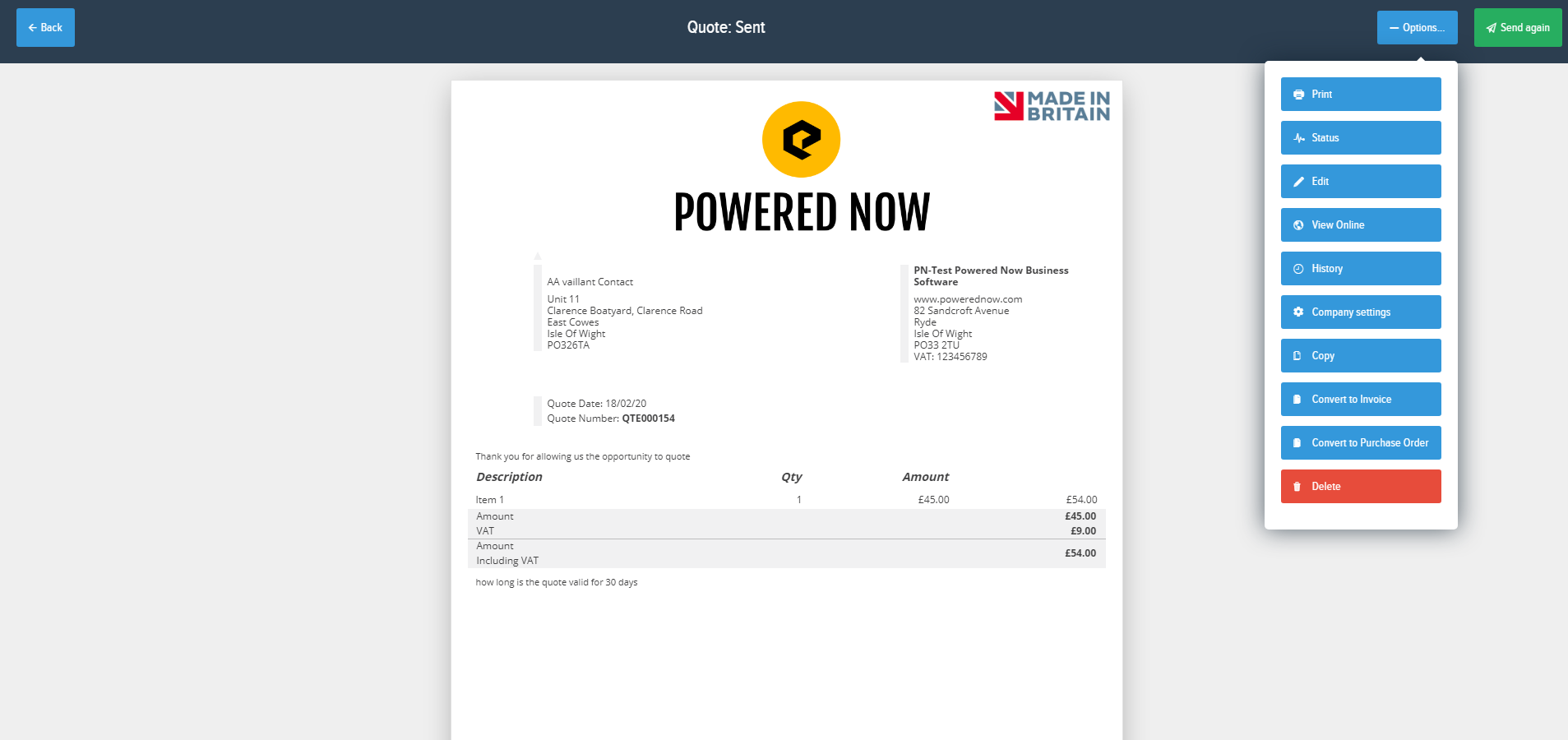This screenshot has width=1568, height=740.
Task: Choose Convert to Invoice
Action: coord(1361,400)
